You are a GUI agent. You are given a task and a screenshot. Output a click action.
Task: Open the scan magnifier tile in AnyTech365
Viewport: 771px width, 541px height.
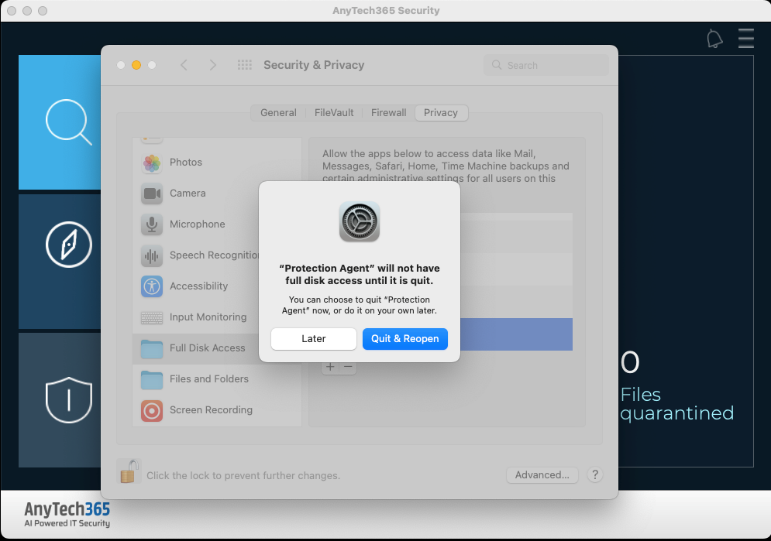click(59, 122)
